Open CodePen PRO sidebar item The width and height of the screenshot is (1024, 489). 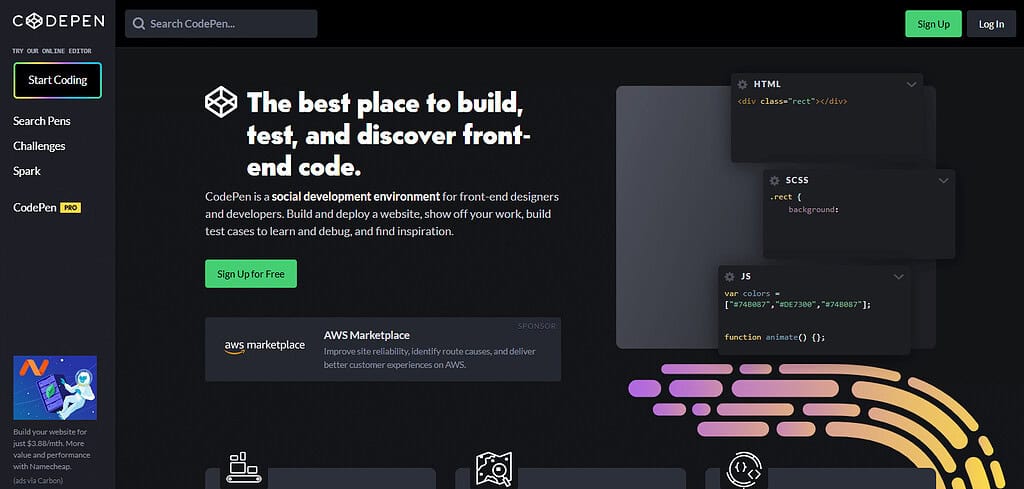(x=47, y=208)
